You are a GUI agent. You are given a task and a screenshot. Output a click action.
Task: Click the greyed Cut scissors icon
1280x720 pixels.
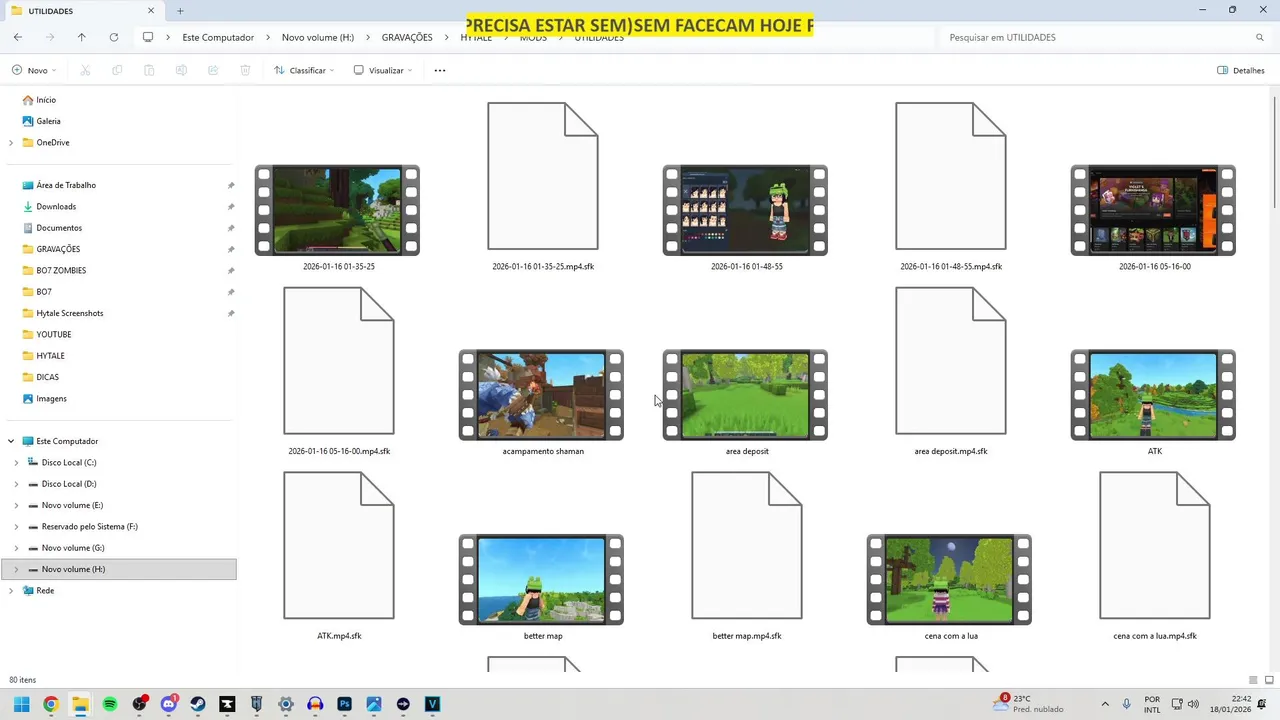pyautogui.click(x=85, y=70)
